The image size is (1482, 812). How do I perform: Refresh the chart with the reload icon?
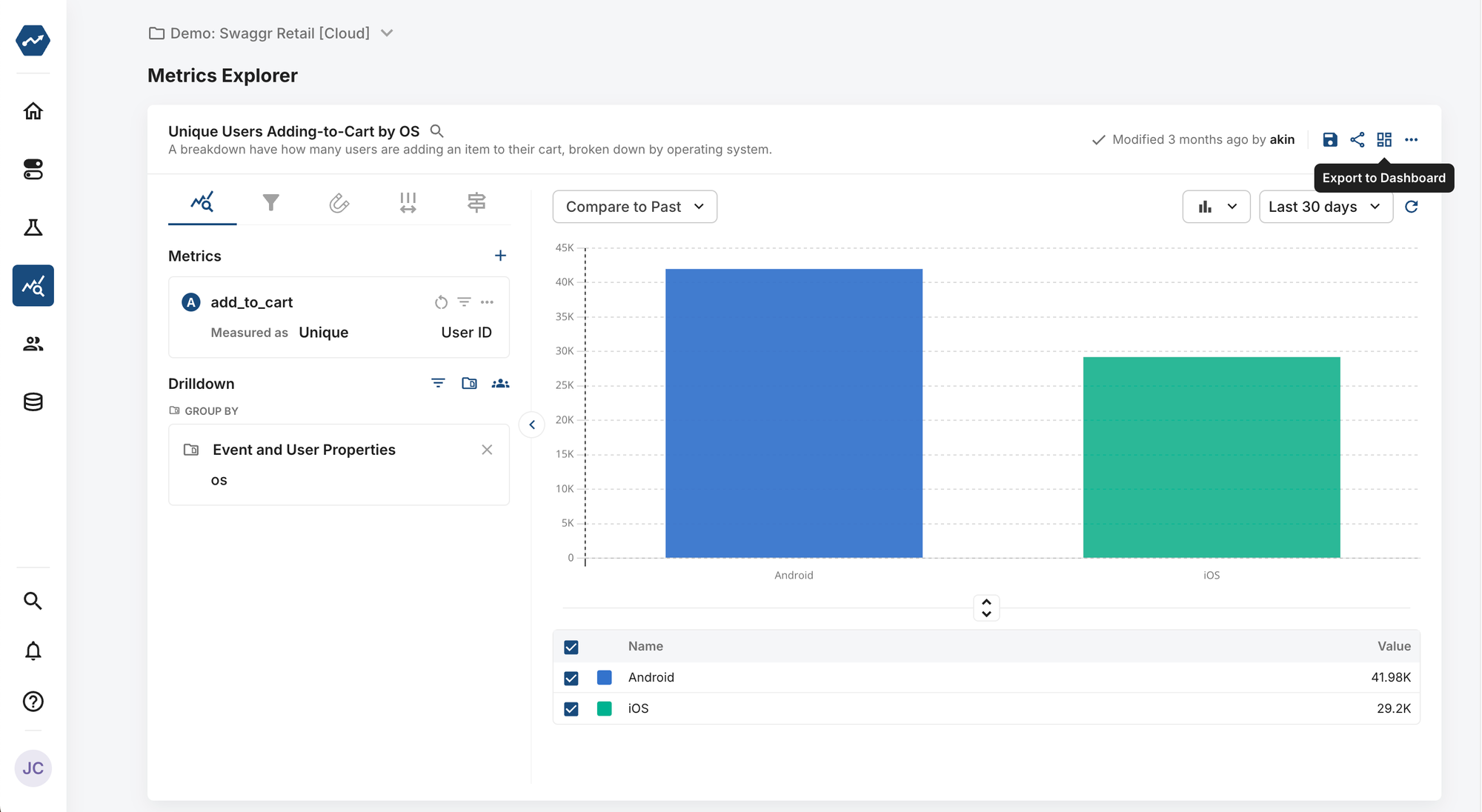tap(1412, 207)
